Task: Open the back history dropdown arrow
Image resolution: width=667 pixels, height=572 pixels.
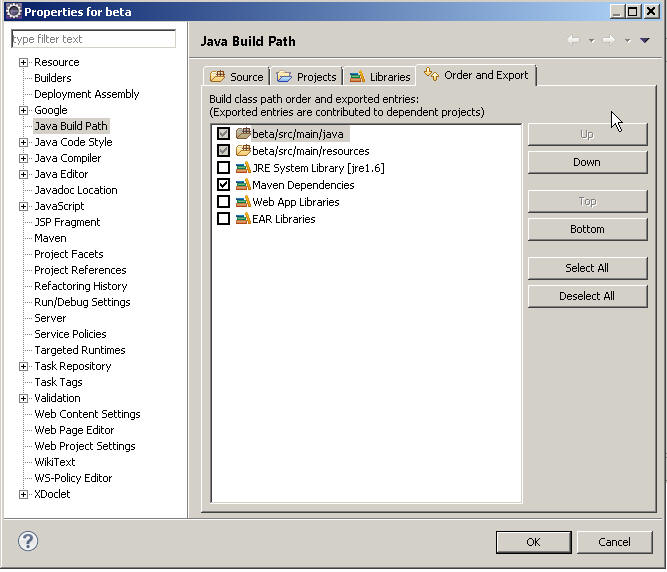Action: point(591,41)
